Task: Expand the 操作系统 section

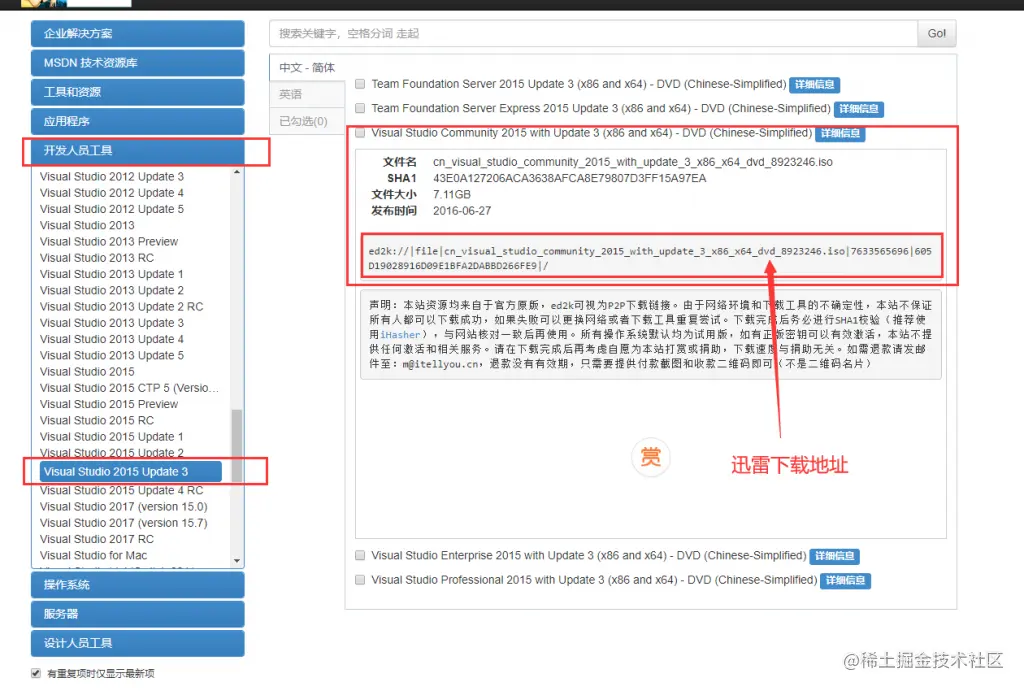Action: tap(138, 585)
